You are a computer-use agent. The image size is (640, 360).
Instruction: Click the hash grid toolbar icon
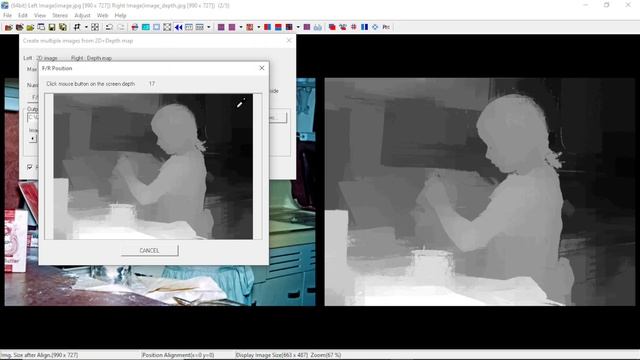coord(353,27)
